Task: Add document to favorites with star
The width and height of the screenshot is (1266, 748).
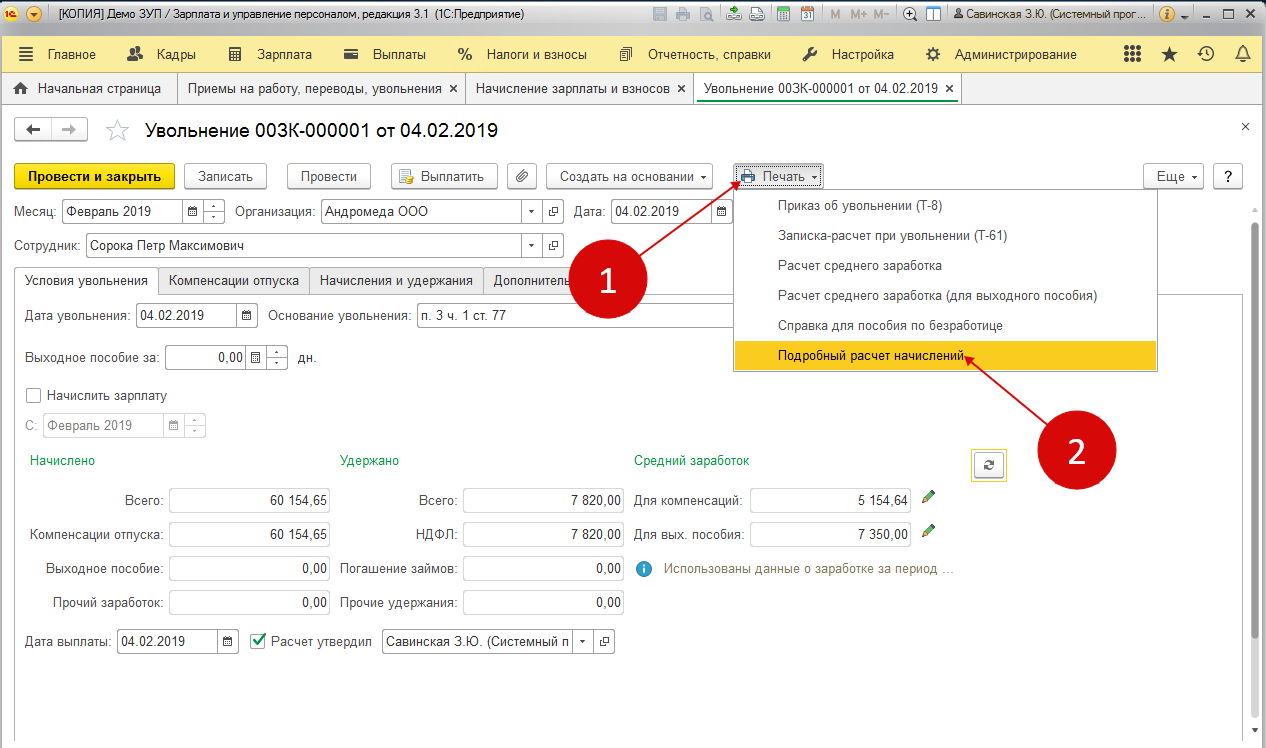Action: pos(118,130)
